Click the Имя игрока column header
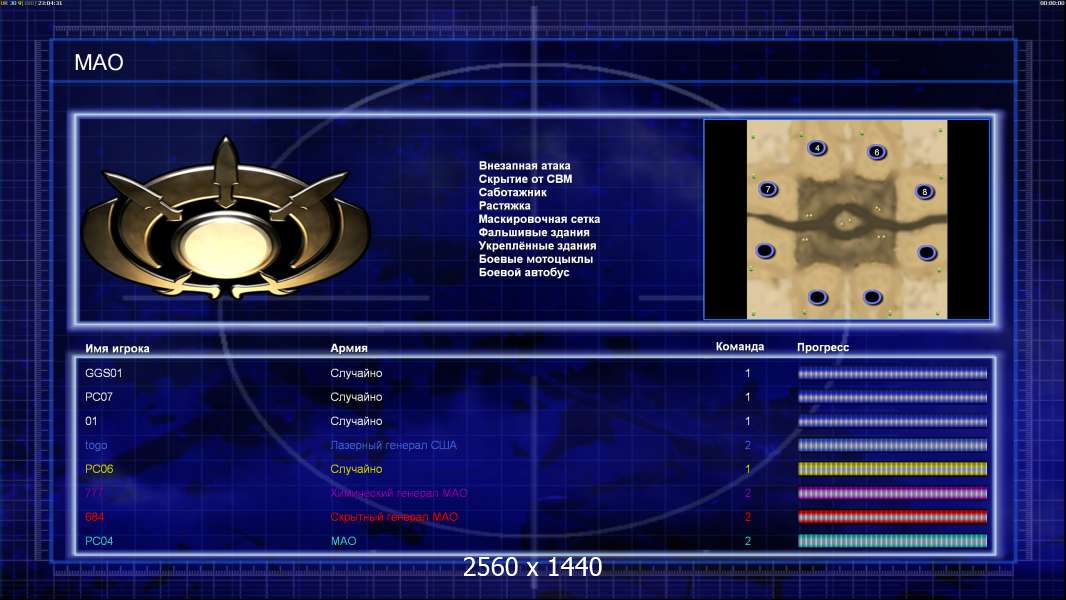 pyautogui.click(x=117, y=349)
